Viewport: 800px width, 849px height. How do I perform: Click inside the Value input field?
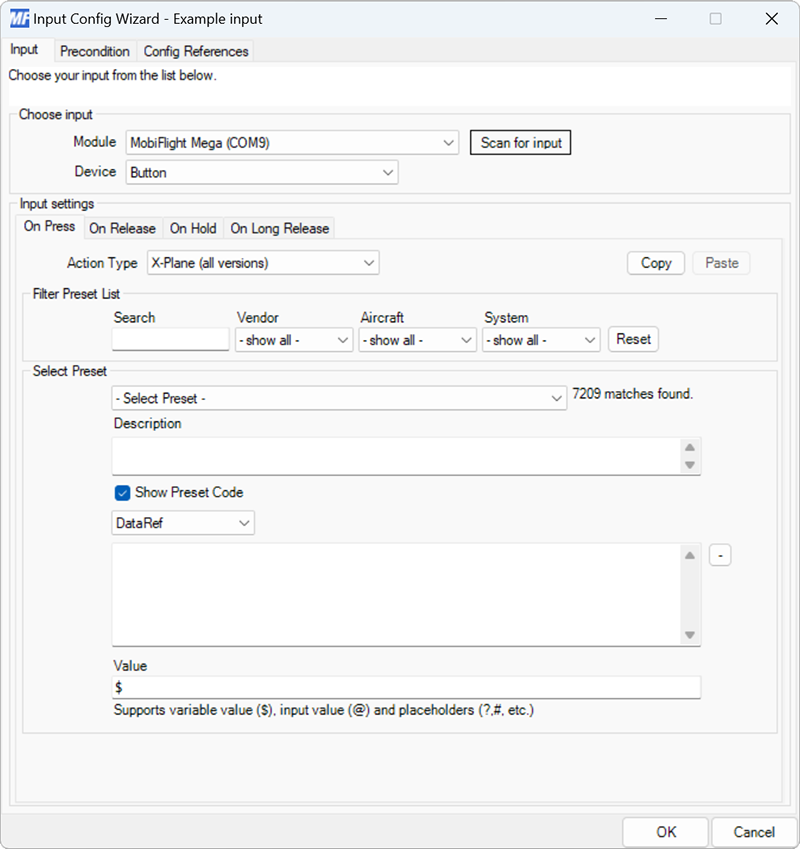click(x=400, y=686)
